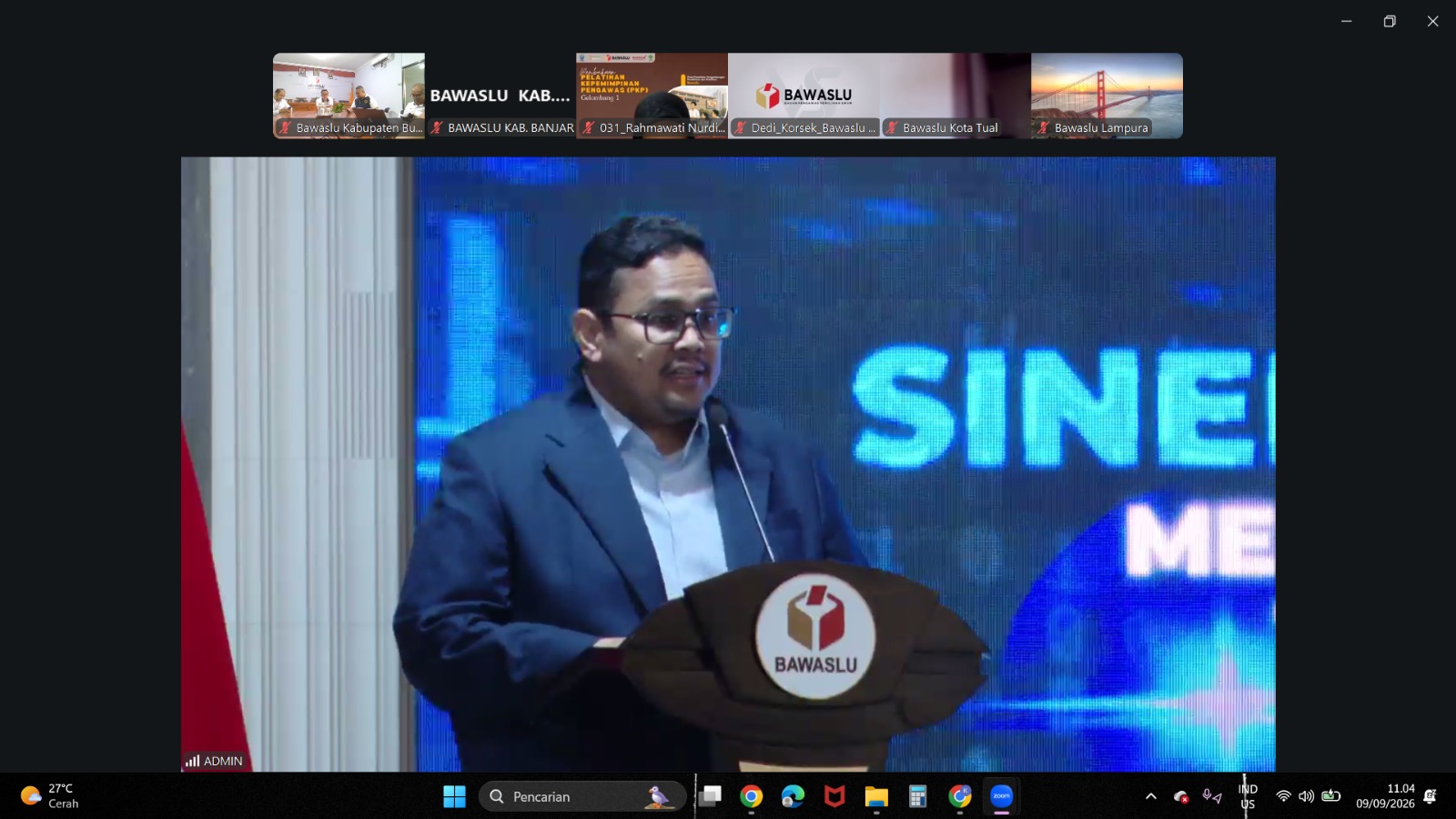Open the clock showing 11.04 09/09/2026

pyautogui.click(x=1386, y=796)
